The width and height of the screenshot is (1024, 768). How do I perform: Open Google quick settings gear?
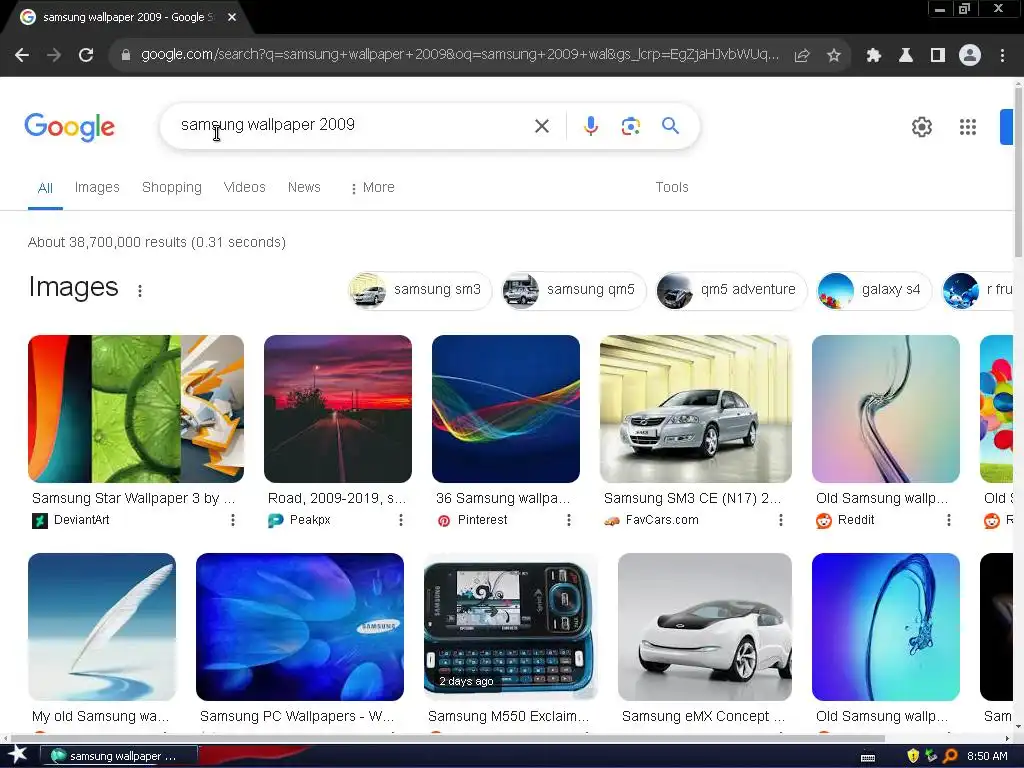(921, 127)
